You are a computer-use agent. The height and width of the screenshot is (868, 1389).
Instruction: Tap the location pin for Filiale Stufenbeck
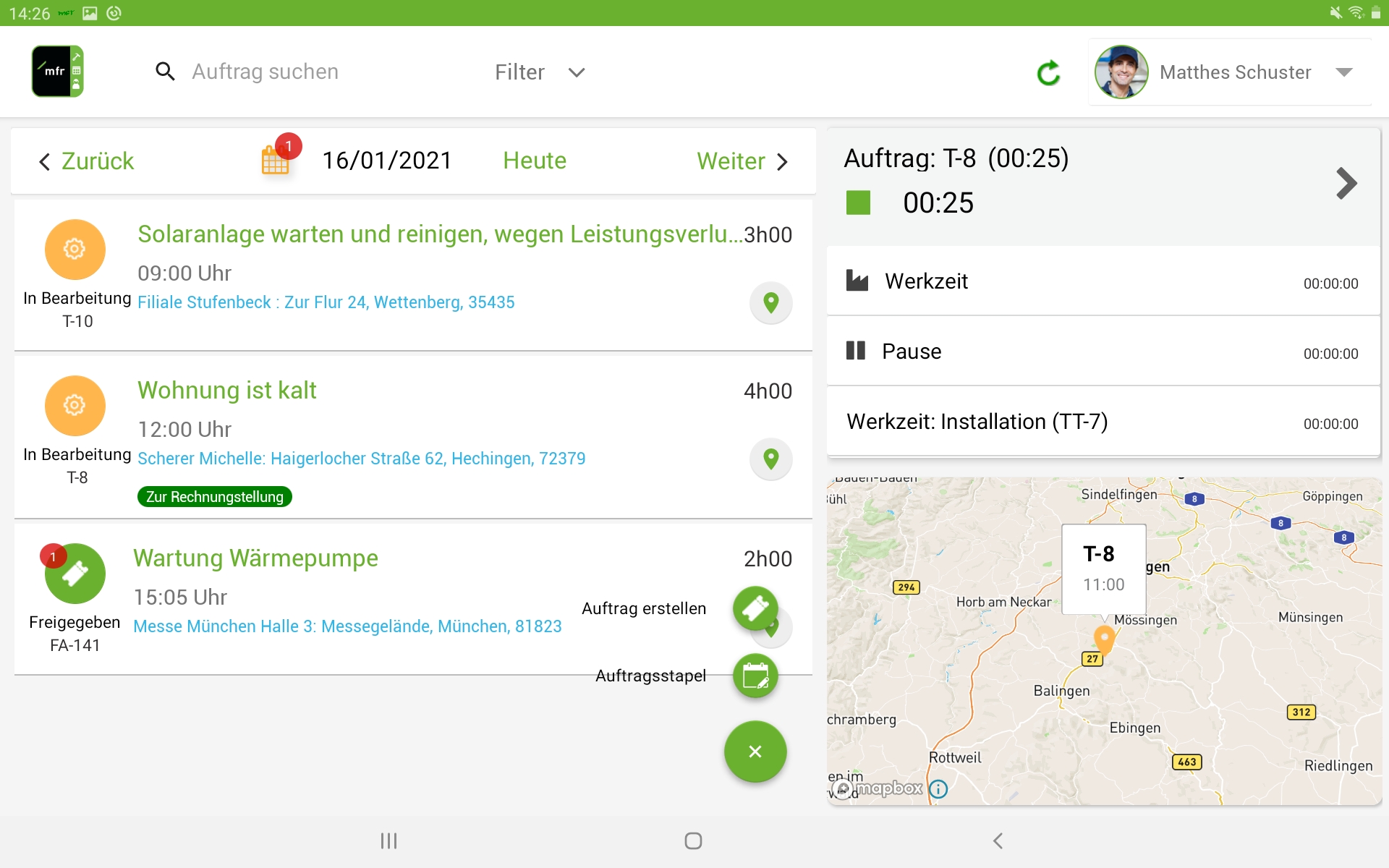pos(770,302)
